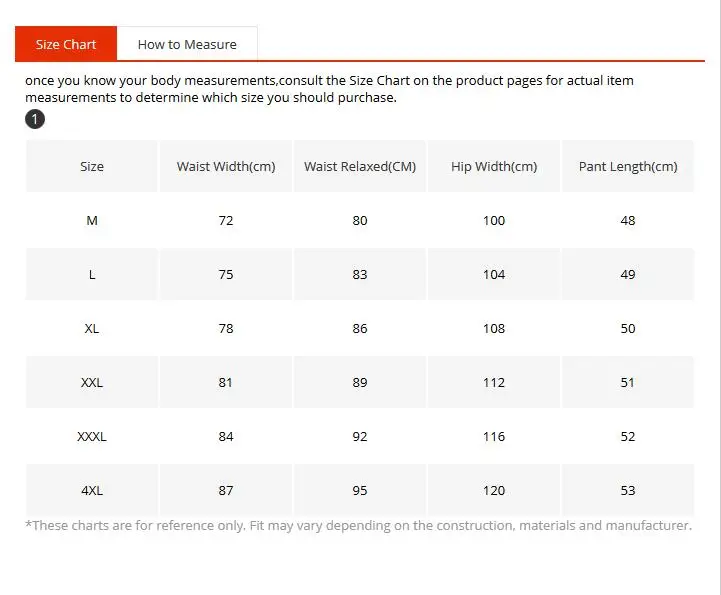Click pant length value 53
The width and height of the screenshot is (721, 595).
(628, 490)
